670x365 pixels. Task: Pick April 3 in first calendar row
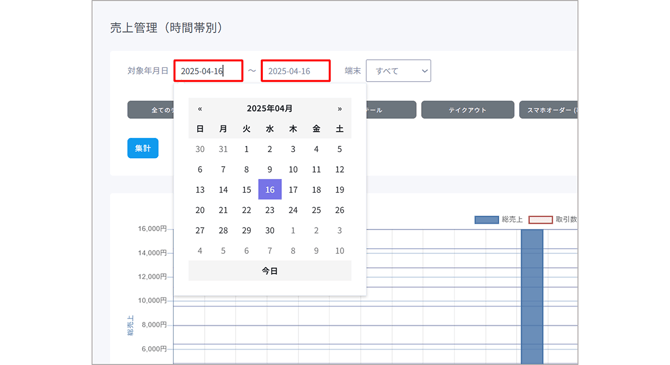[x=293, y=149]
